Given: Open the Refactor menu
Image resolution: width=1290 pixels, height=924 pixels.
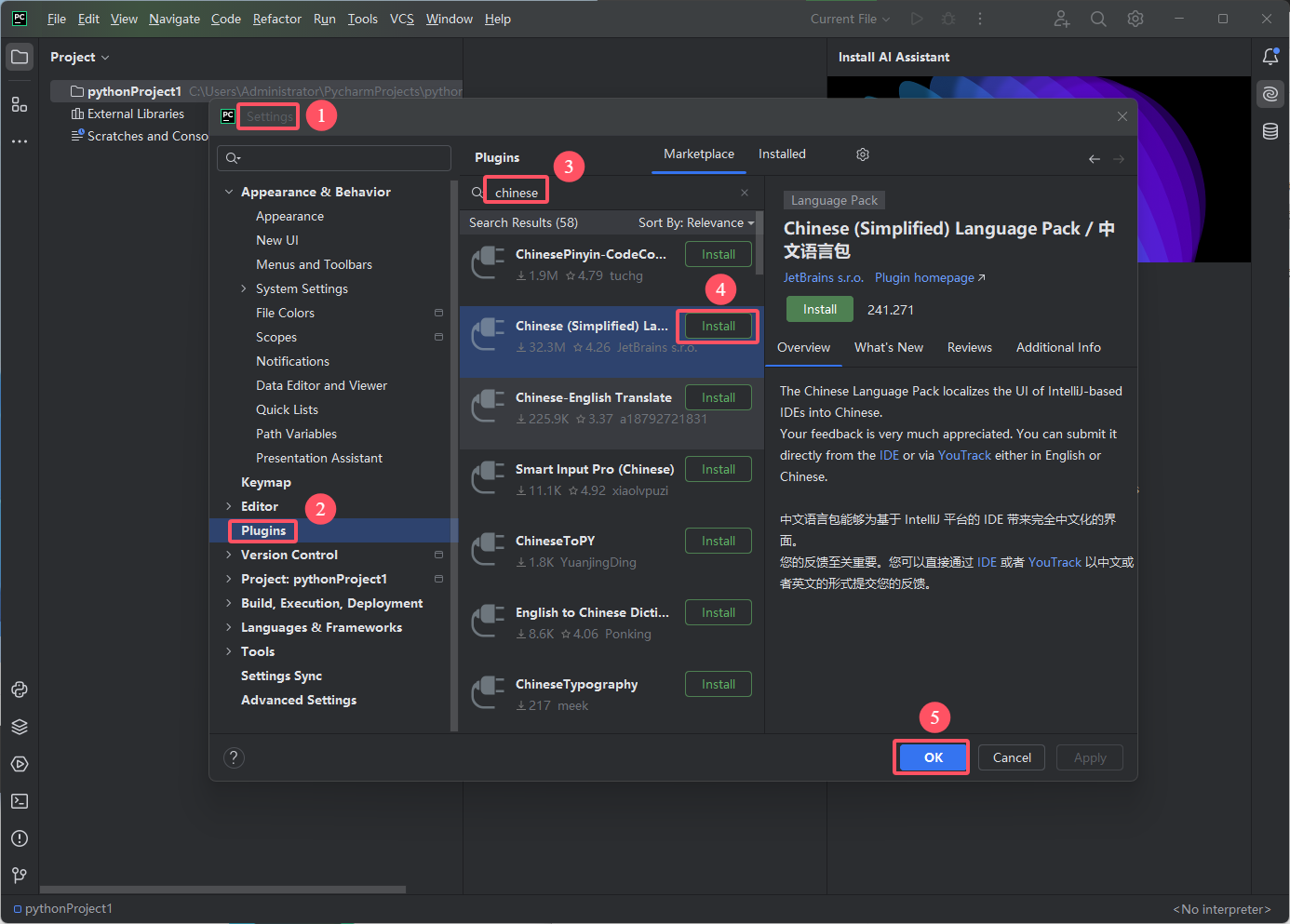Looking at the screenshot, I should point(277,19).
